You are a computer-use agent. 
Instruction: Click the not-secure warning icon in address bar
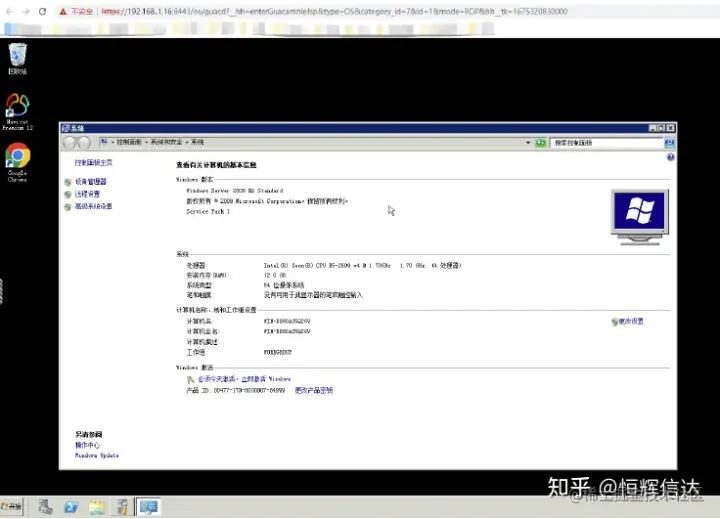63,11
